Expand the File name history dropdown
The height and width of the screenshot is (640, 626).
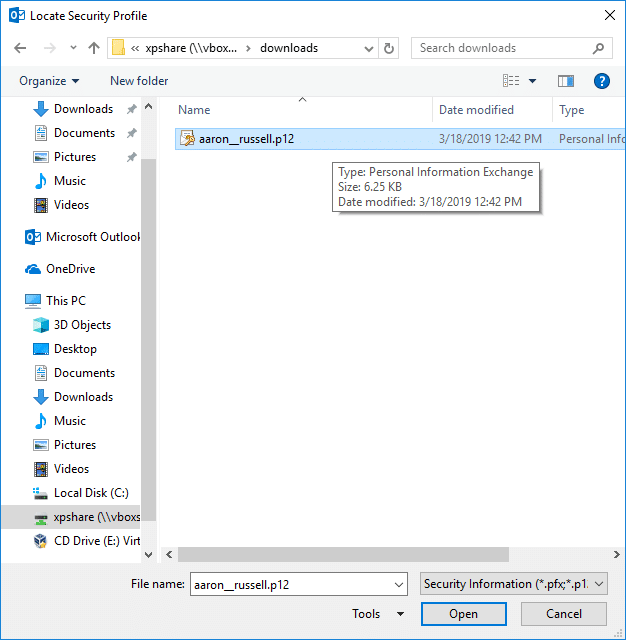click(x=399, y=584)
